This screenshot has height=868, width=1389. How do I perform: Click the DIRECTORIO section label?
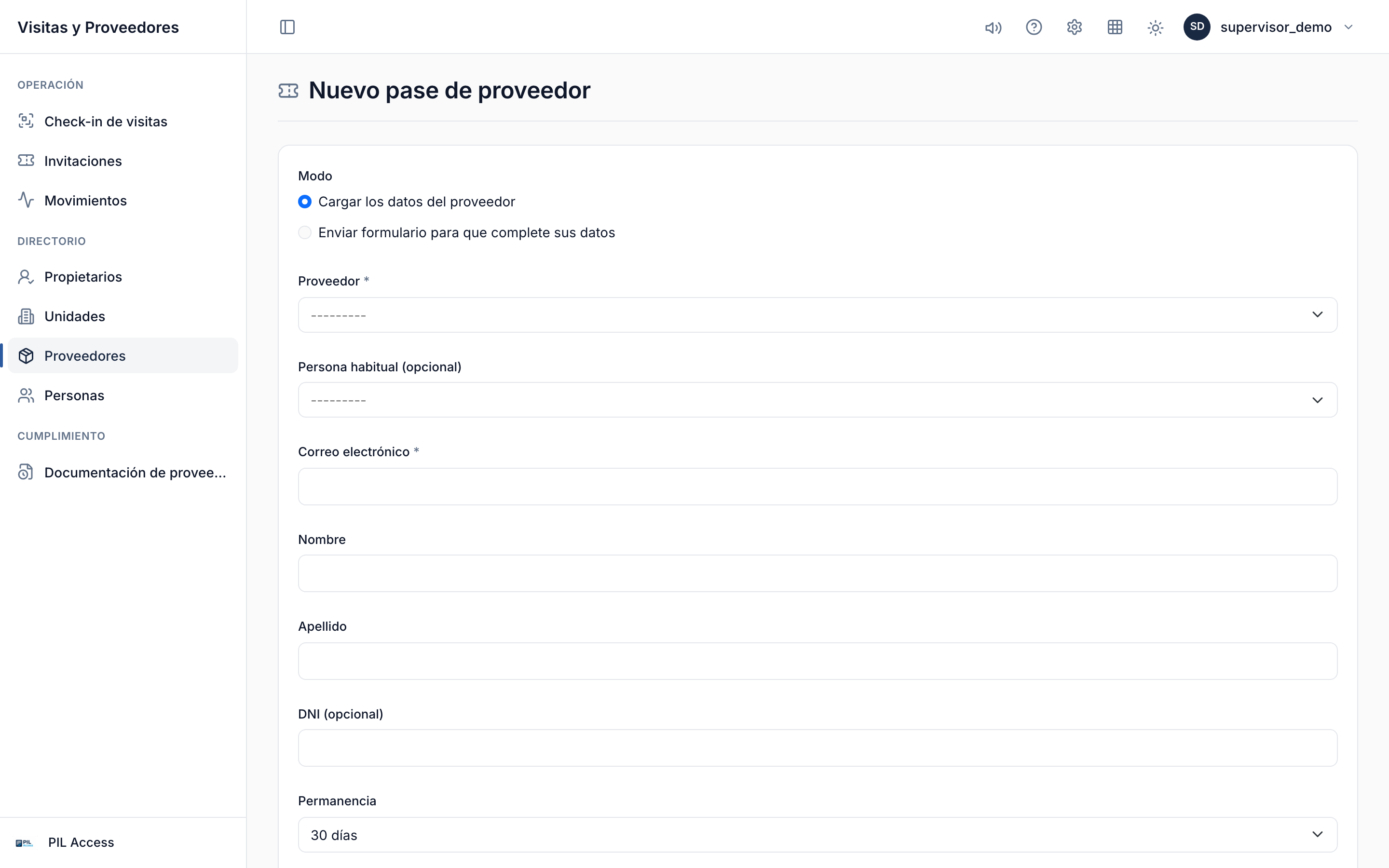[52, 241]
